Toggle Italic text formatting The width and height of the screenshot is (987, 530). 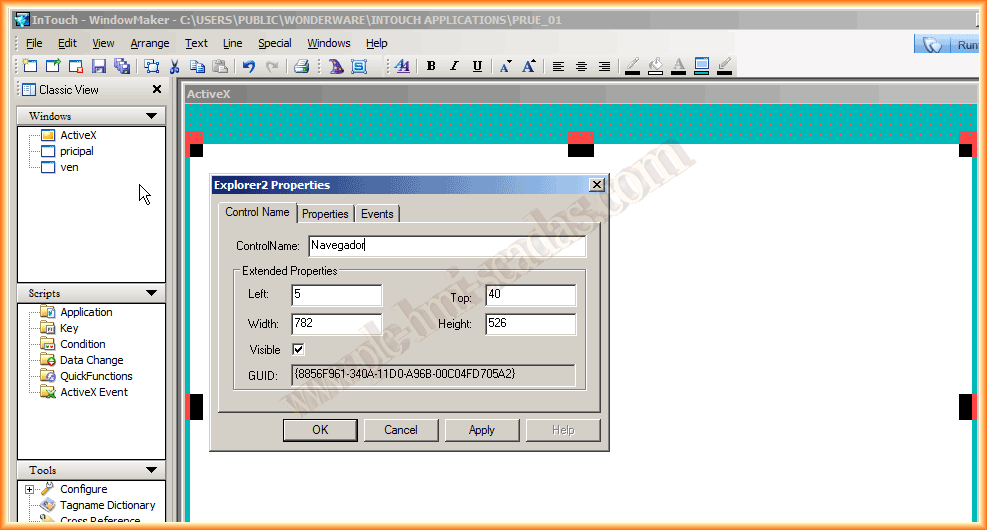point(454,66)
